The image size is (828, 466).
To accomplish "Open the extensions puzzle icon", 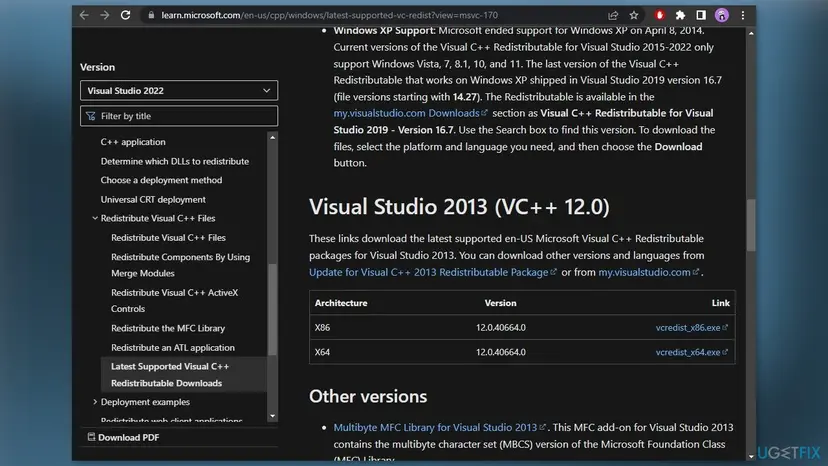I will pyautogui.click(x=680, y=15).
